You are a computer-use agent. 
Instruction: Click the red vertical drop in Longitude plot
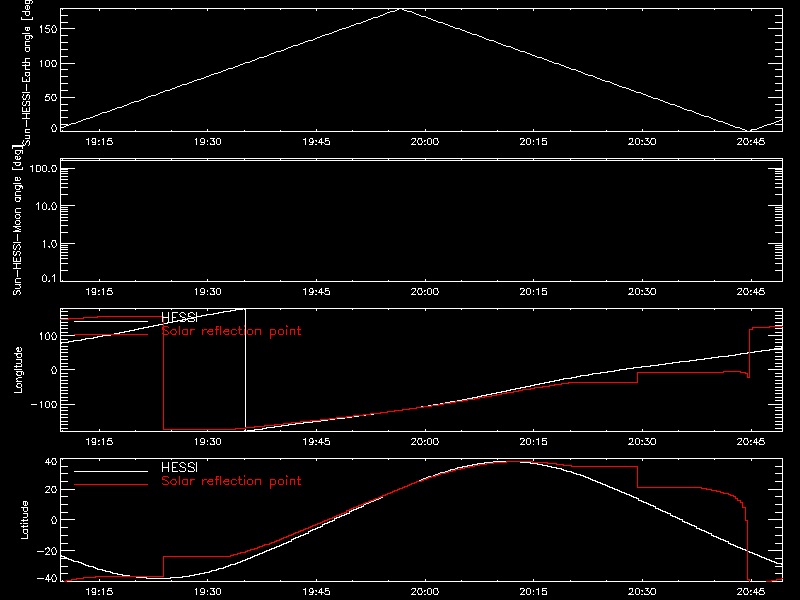click(x=163, y=373)
